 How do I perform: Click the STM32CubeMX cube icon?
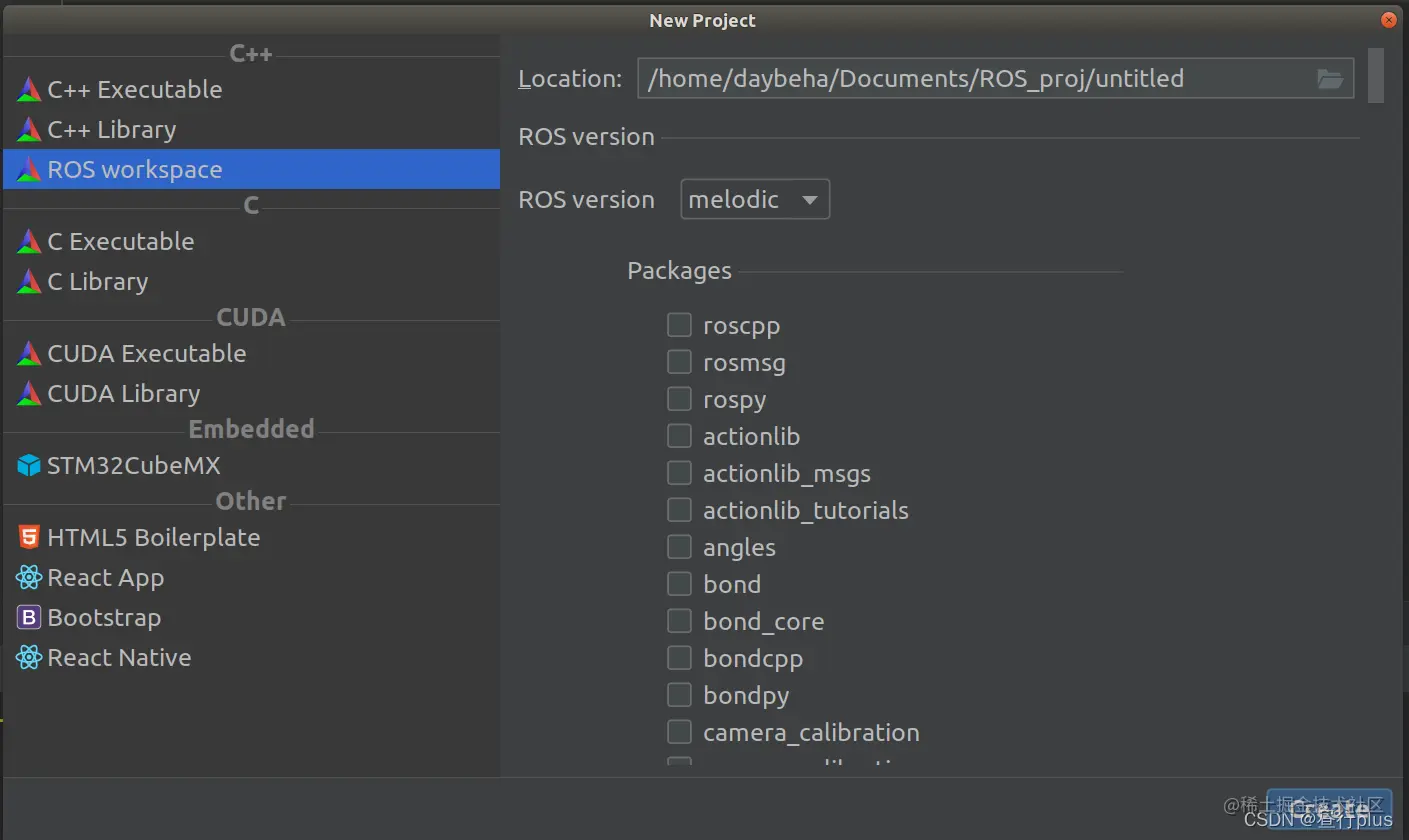[x=29, y=466]
